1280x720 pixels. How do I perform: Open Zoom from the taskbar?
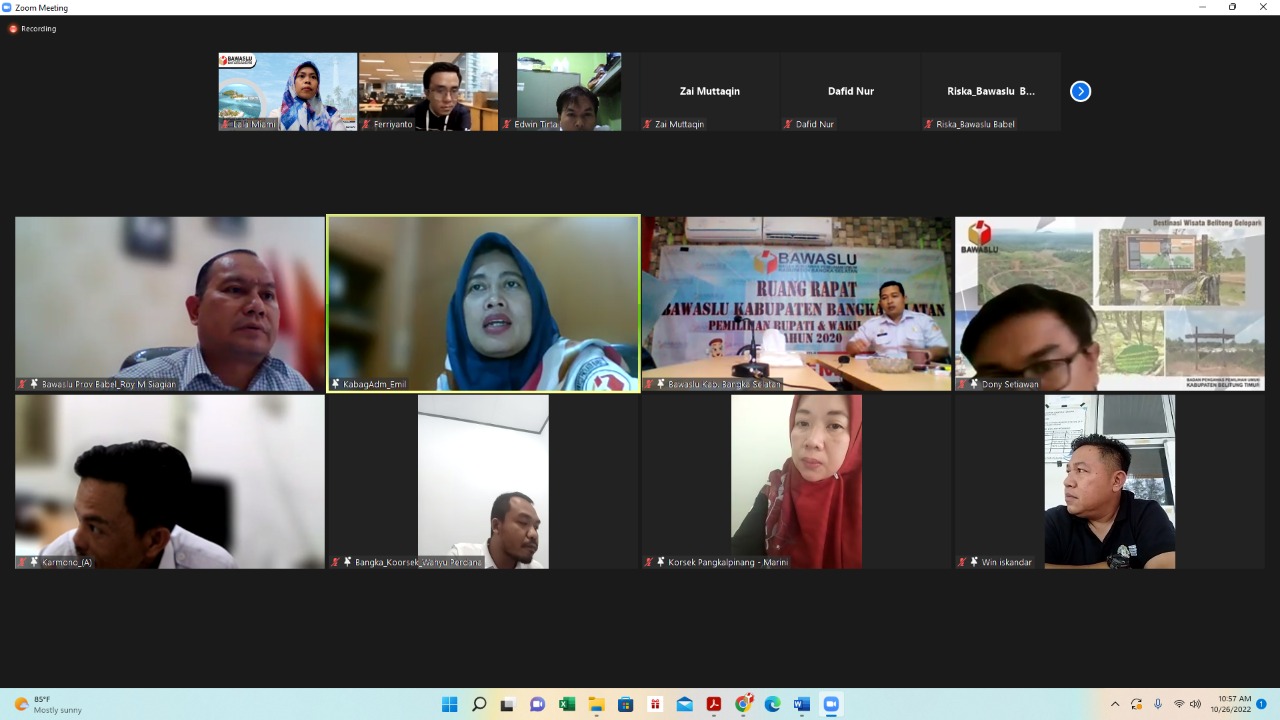pos(830,704)
